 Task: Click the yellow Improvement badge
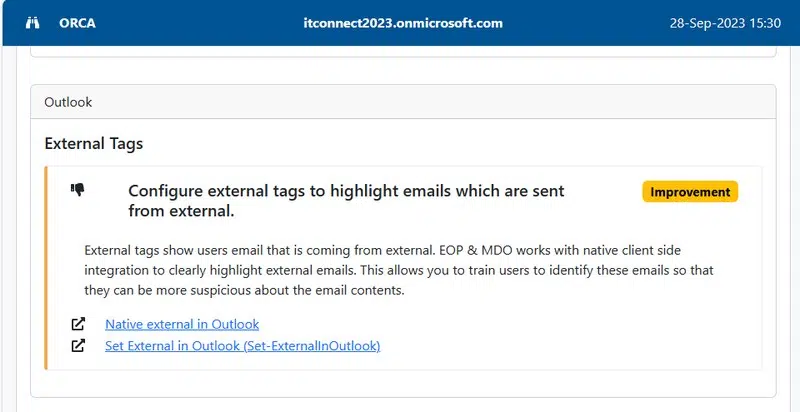(690, 192)
